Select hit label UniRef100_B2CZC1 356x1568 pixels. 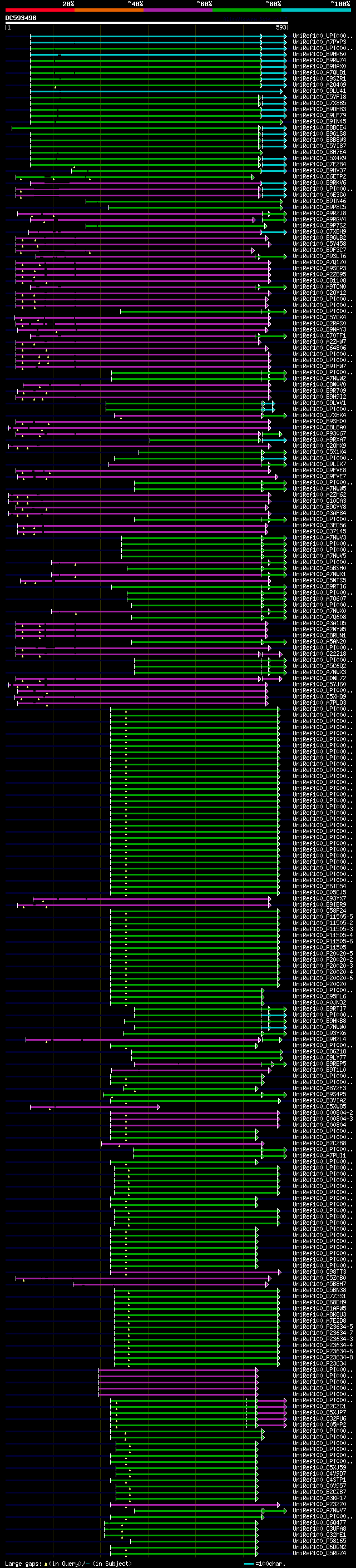point(319,1406)
